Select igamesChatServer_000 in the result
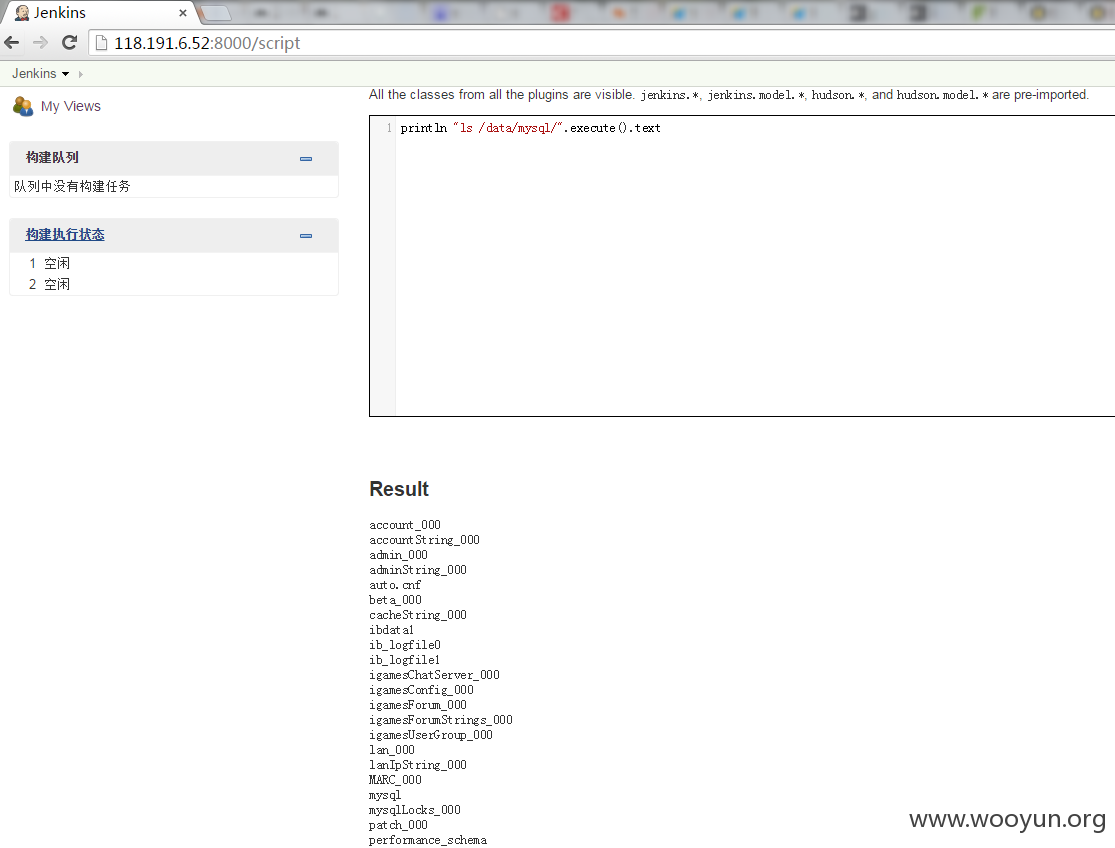Viewport: 1115px width, 848px height. (x=434, y=675)
